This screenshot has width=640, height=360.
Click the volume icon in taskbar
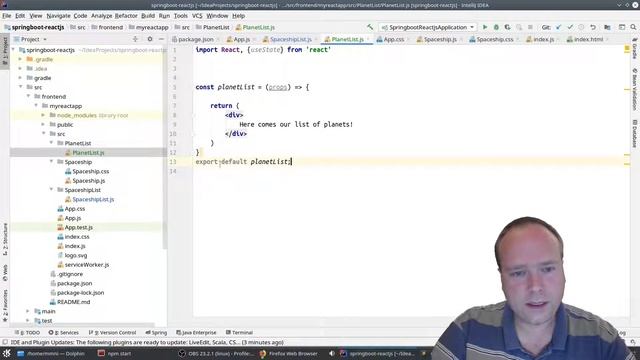pos(331,353)
